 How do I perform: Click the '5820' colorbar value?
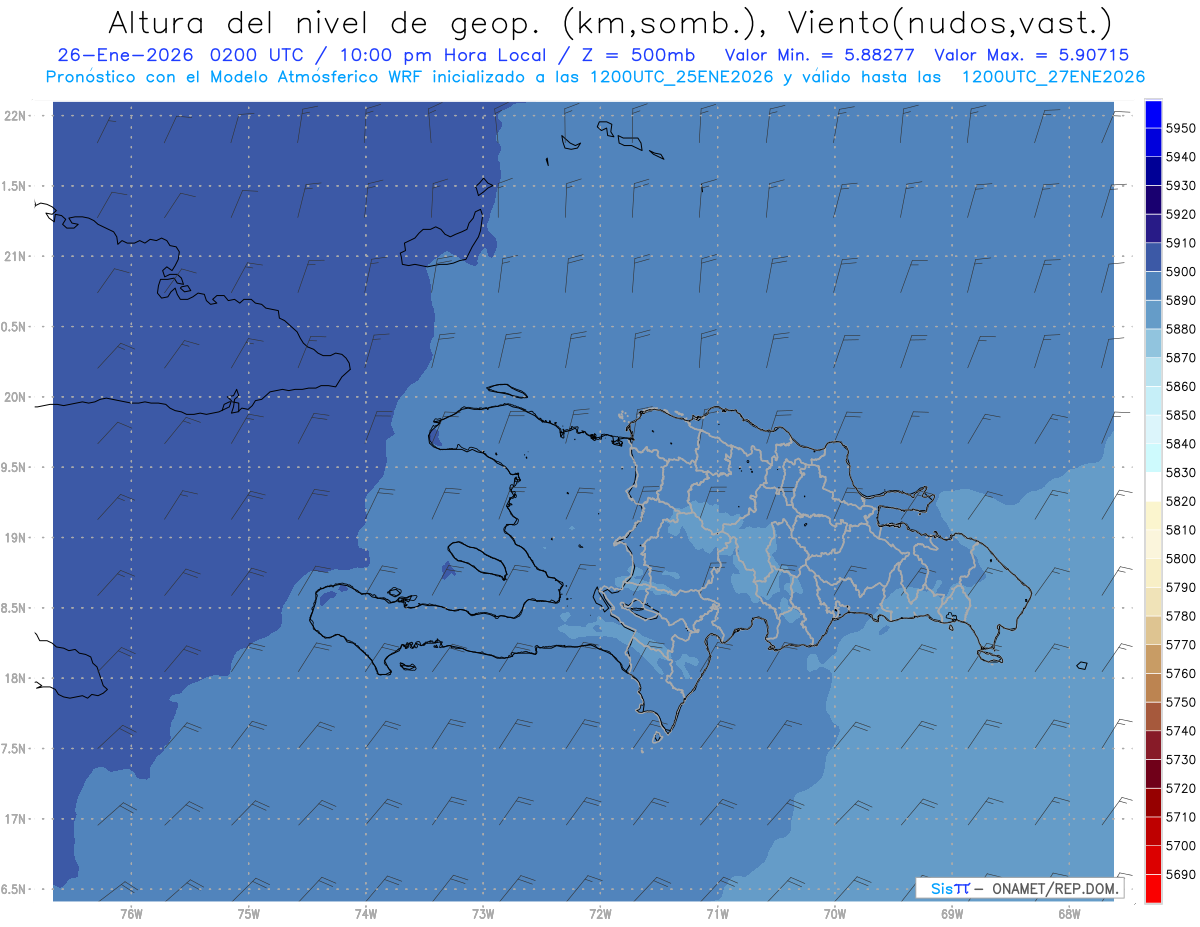tap(1180, 501)
